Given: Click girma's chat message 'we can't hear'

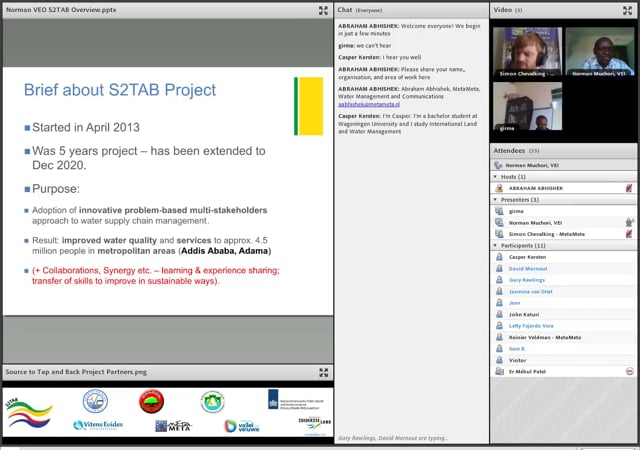Looking at the screenshot, I should (364, 46).
